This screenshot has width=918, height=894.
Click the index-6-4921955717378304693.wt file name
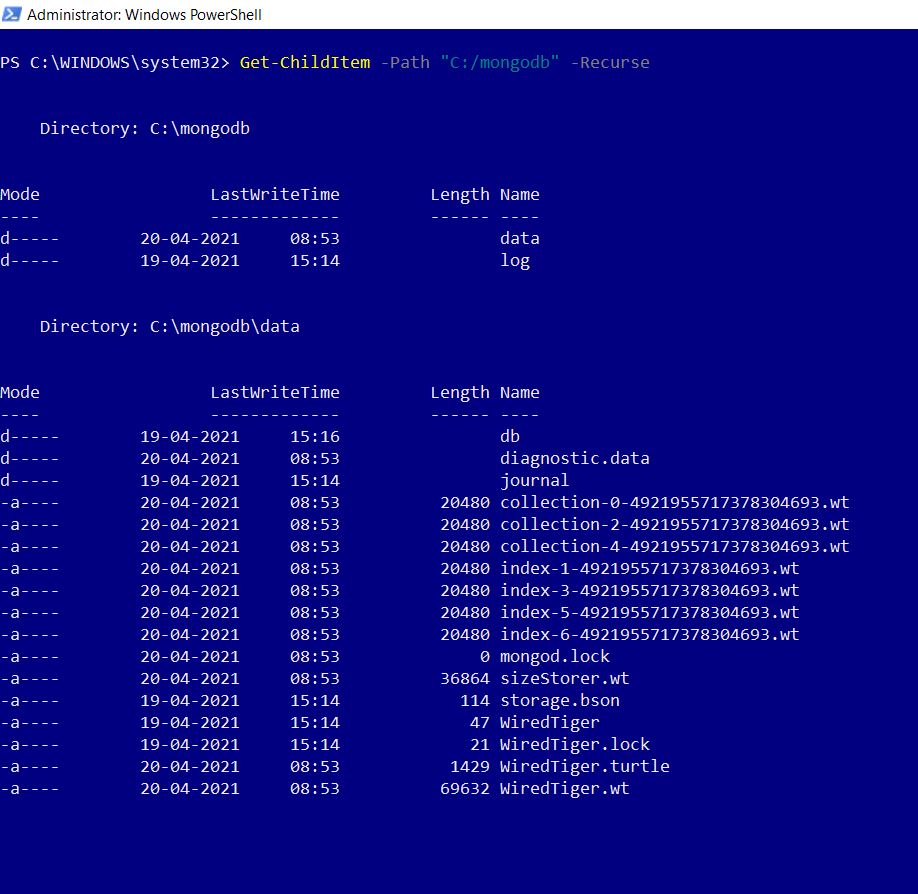click(x=649, y=634)
